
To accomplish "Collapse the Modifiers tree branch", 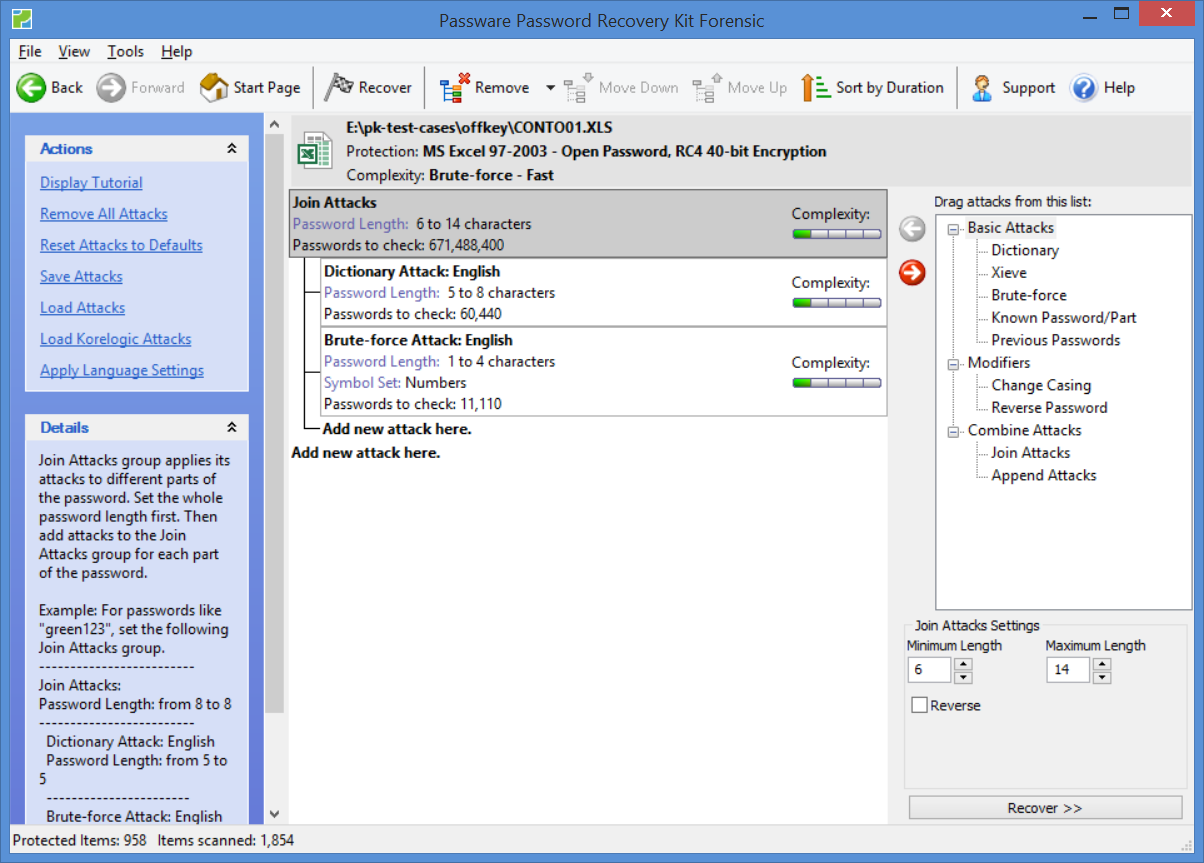I will coord(952,363).
